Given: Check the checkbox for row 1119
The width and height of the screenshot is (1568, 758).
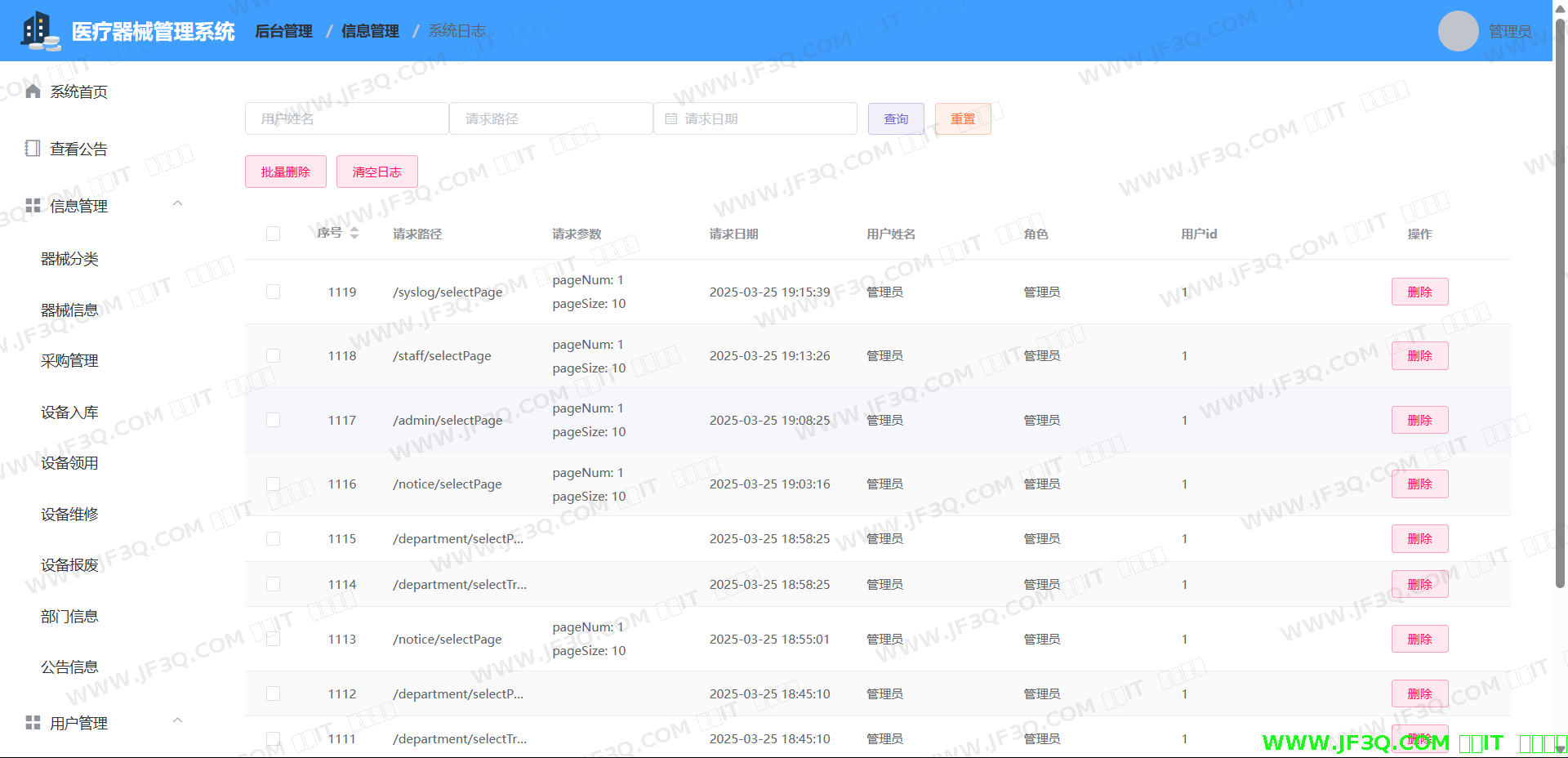Looking at the screenshot, I should (x=273, y=292).
